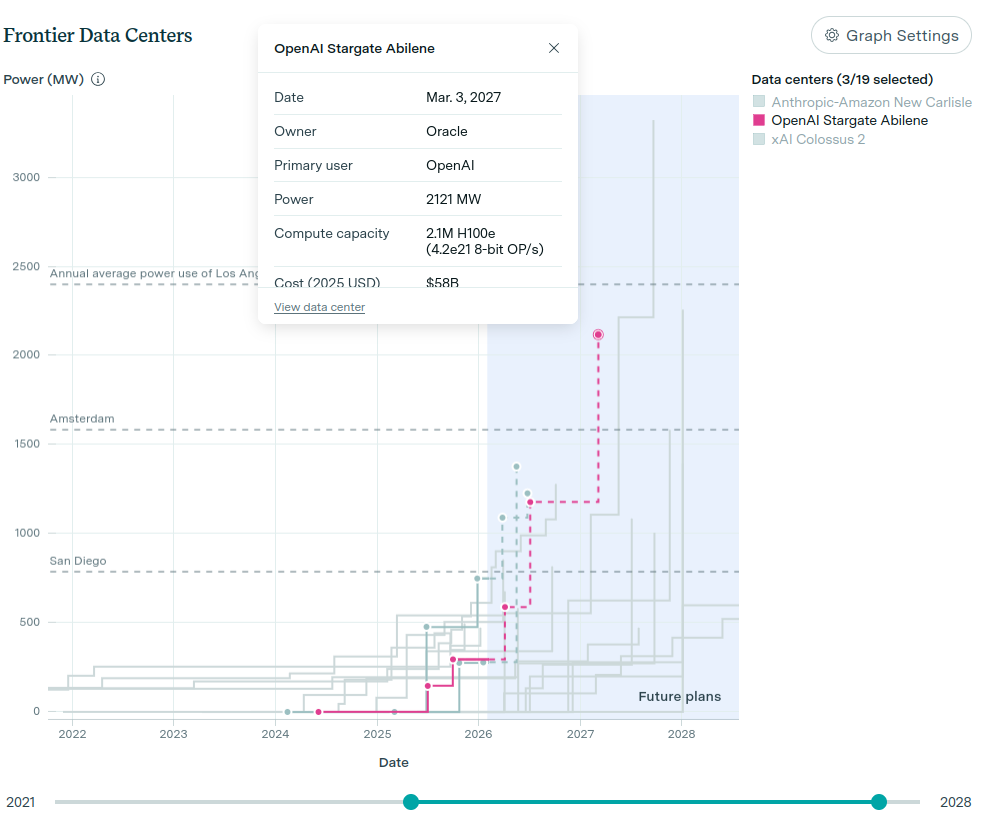Click the Data centers (3/19 selected) heading

click(841, 79)
